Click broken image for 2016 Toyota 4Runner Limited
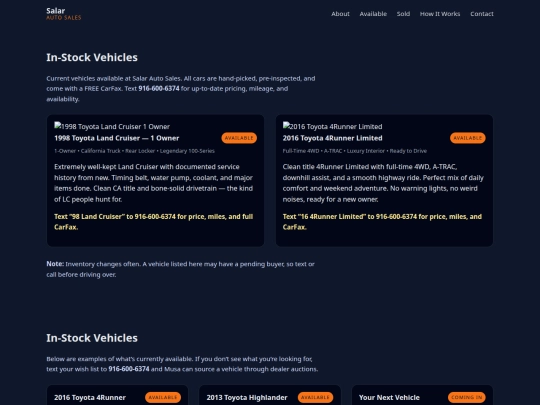Screen dimensions: 540x405 [332, 126]
